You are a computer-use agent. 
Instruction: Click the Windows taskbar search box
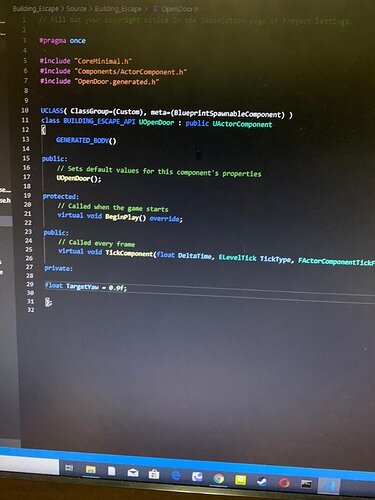coord(29,465)
